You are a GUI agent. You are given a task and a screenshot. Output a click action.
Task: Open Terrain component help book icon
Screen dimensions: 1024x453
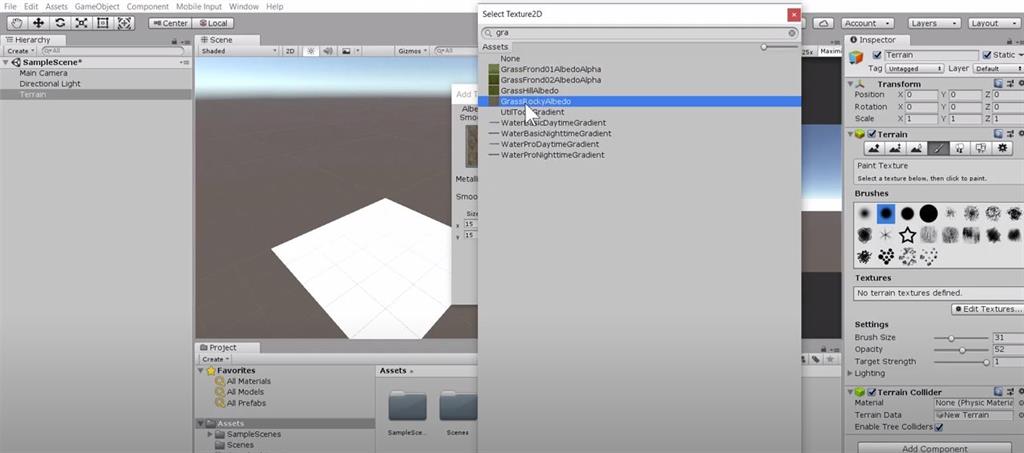tap(999, 134)
